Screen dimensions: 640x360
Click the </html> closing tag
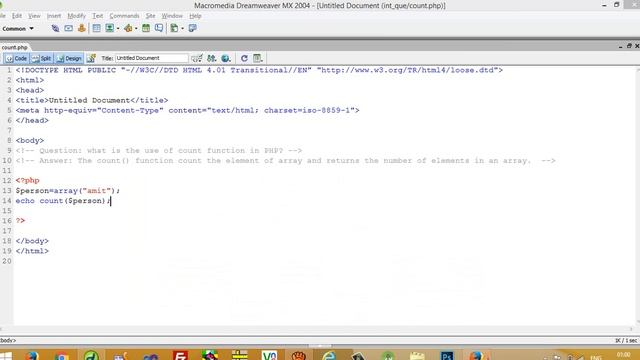tap(32, 251)
